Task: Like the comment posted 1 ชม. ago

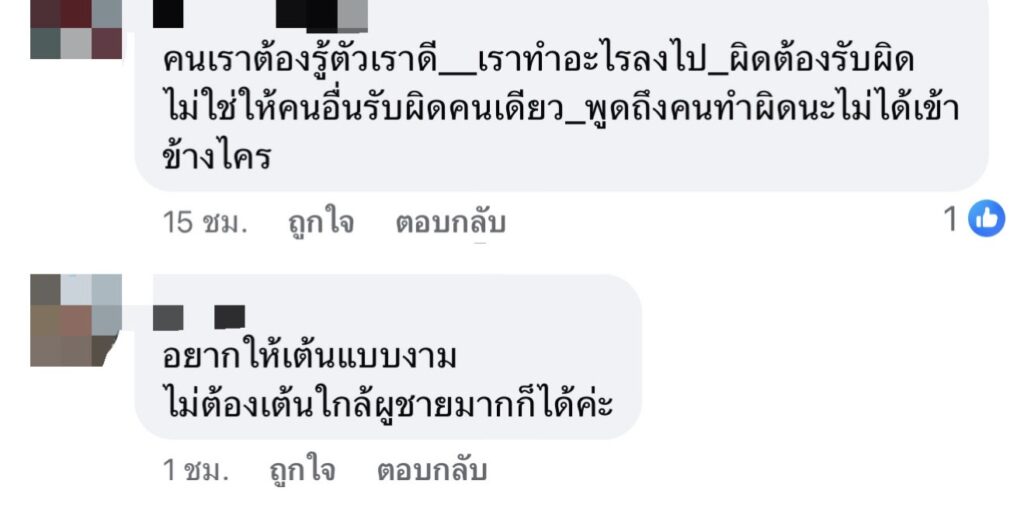Action: click(x=302, y=470)
